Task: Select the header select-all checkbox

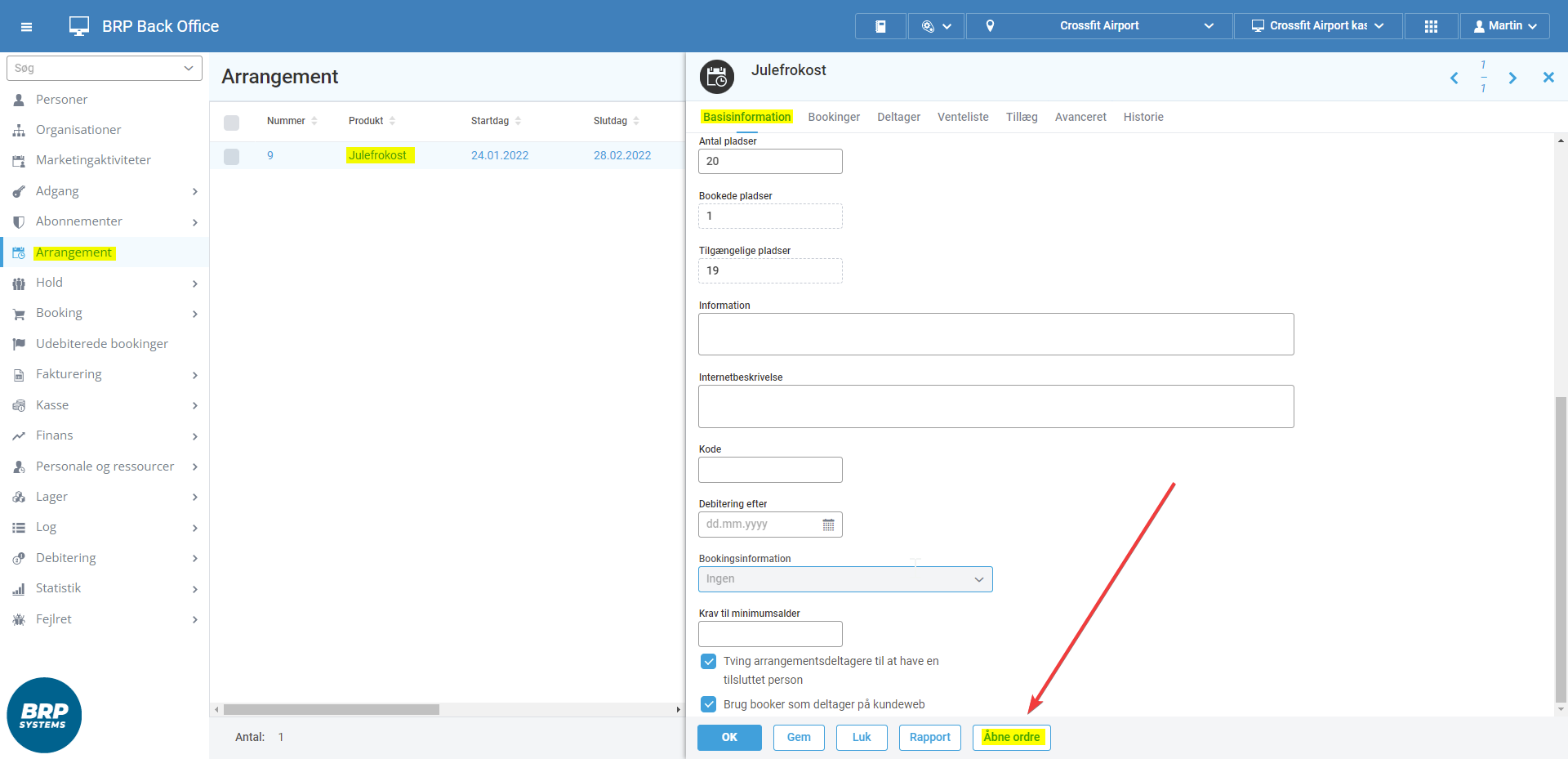Action: click(232, 123)
